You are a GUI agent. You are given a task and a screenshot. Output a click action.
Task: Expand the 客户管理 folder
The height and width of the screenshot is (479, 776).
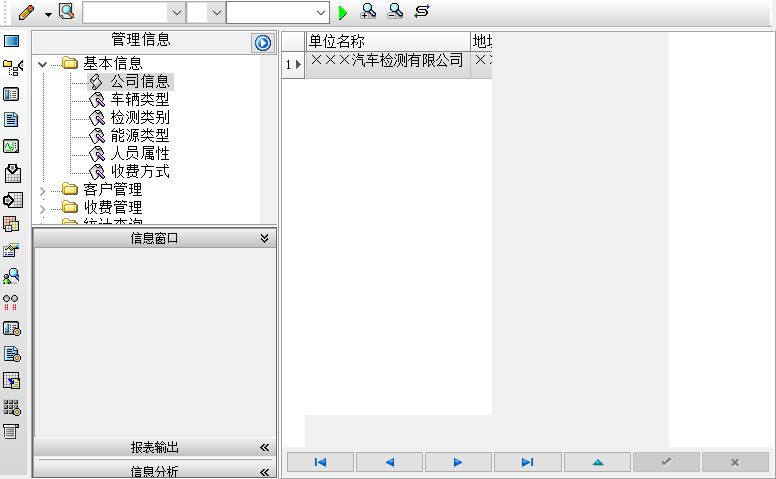tap(43, 191)
